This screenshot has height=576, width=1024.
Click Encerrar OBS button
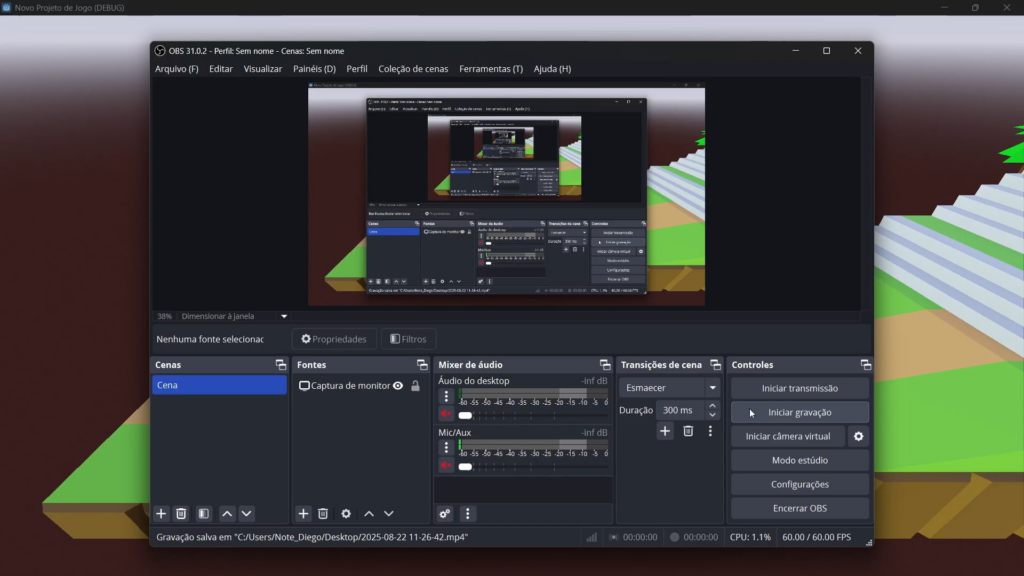click(800, 508)
